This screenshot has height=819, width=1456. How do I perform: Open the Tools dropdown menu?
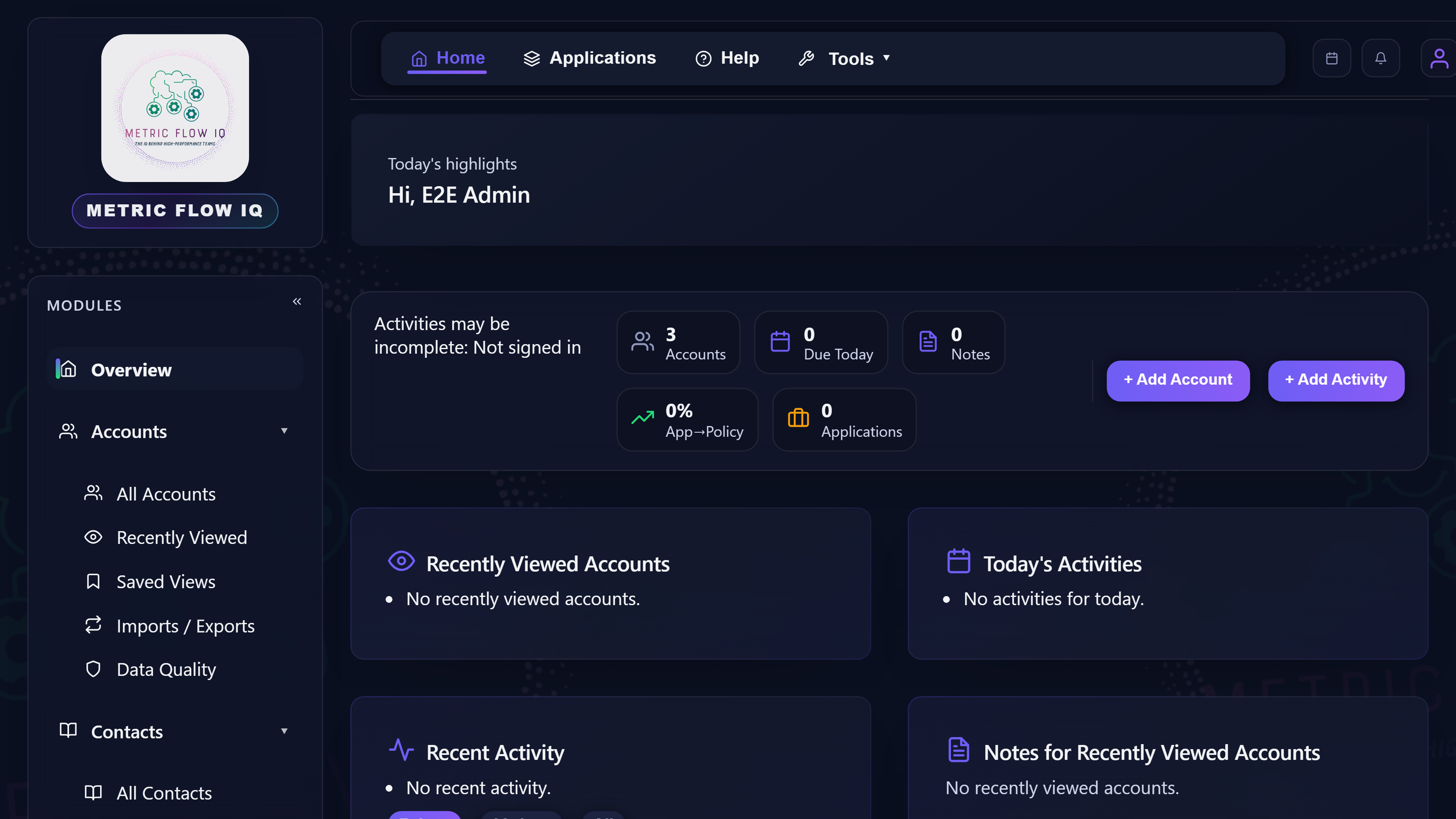pos(844,59)
